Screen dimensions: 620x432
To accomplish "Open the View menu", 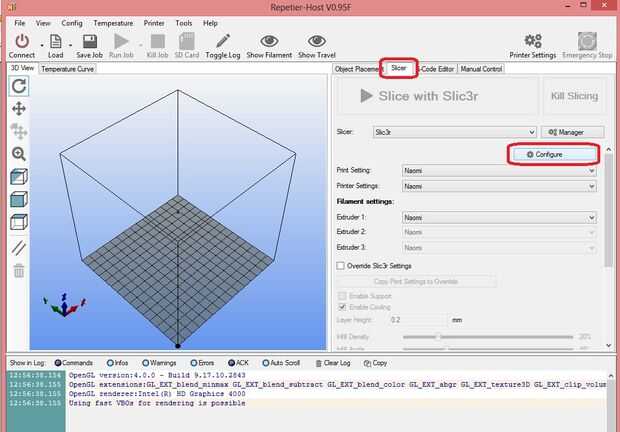I will pyautogui.click(x=43, y=23).
